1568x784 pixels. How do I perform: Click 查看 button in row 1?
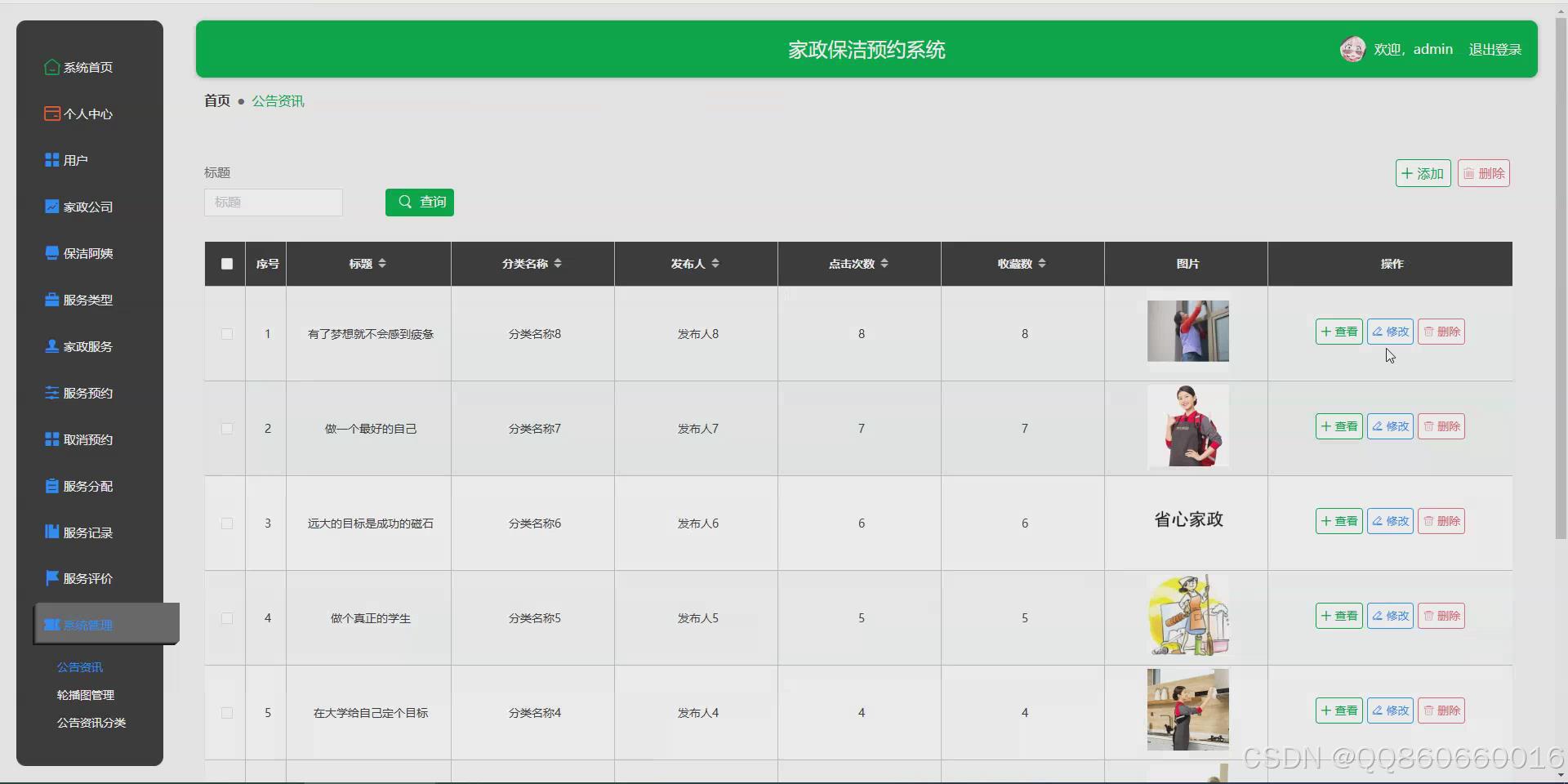tap(1339, 332)
